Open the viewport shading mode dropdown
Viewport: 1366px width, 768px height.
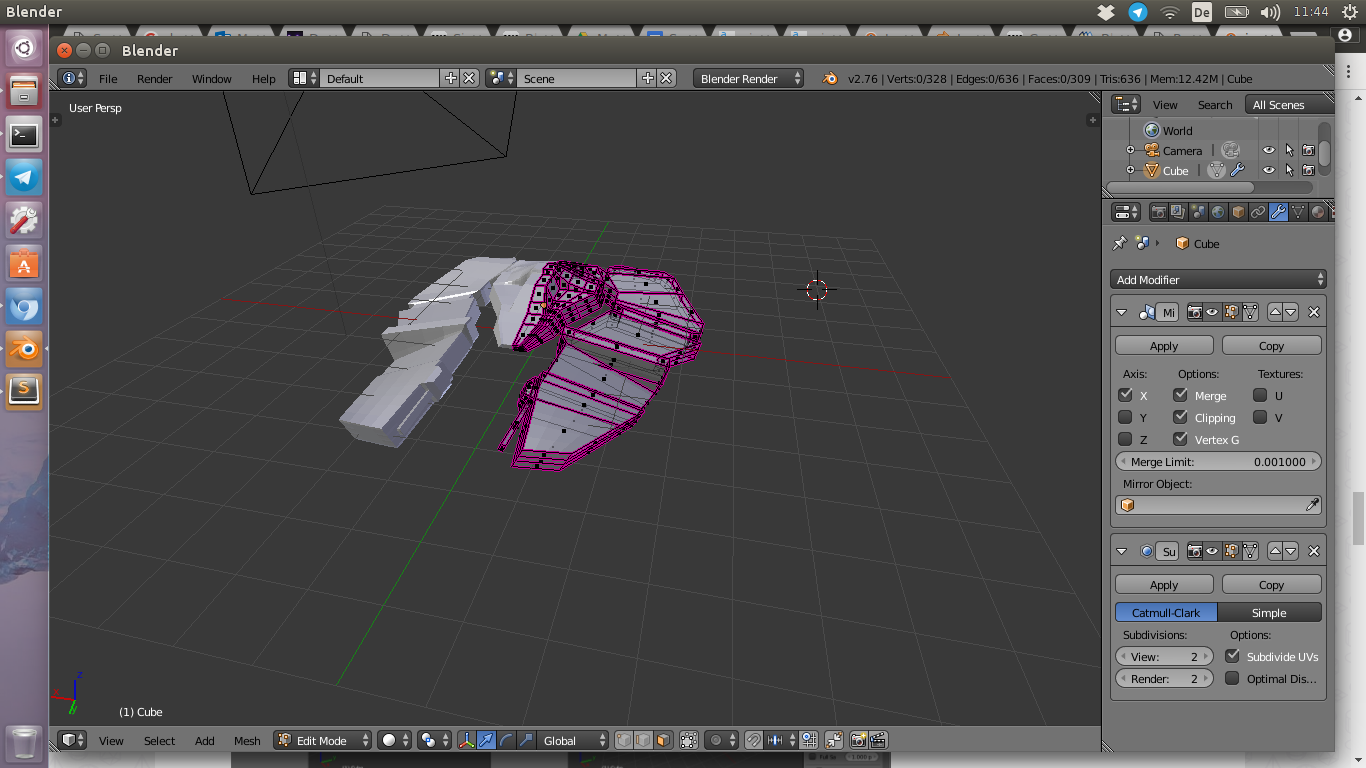(x=394, y=740)
